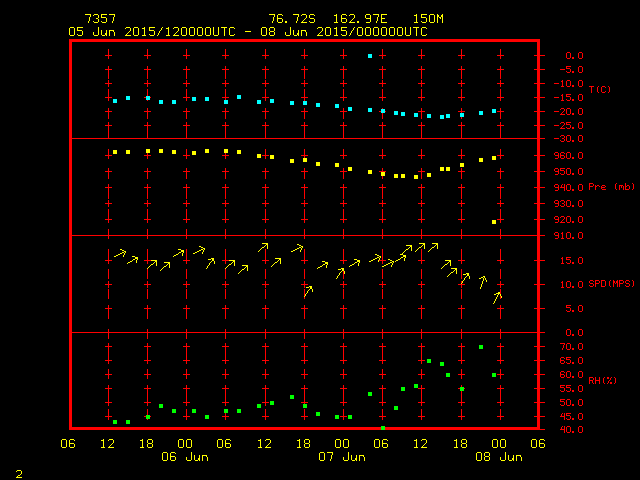Click the number 2 in bottom-left corner
Viewport: 640px width, 480px height.
pyautogui.click(x=18, y=471)
